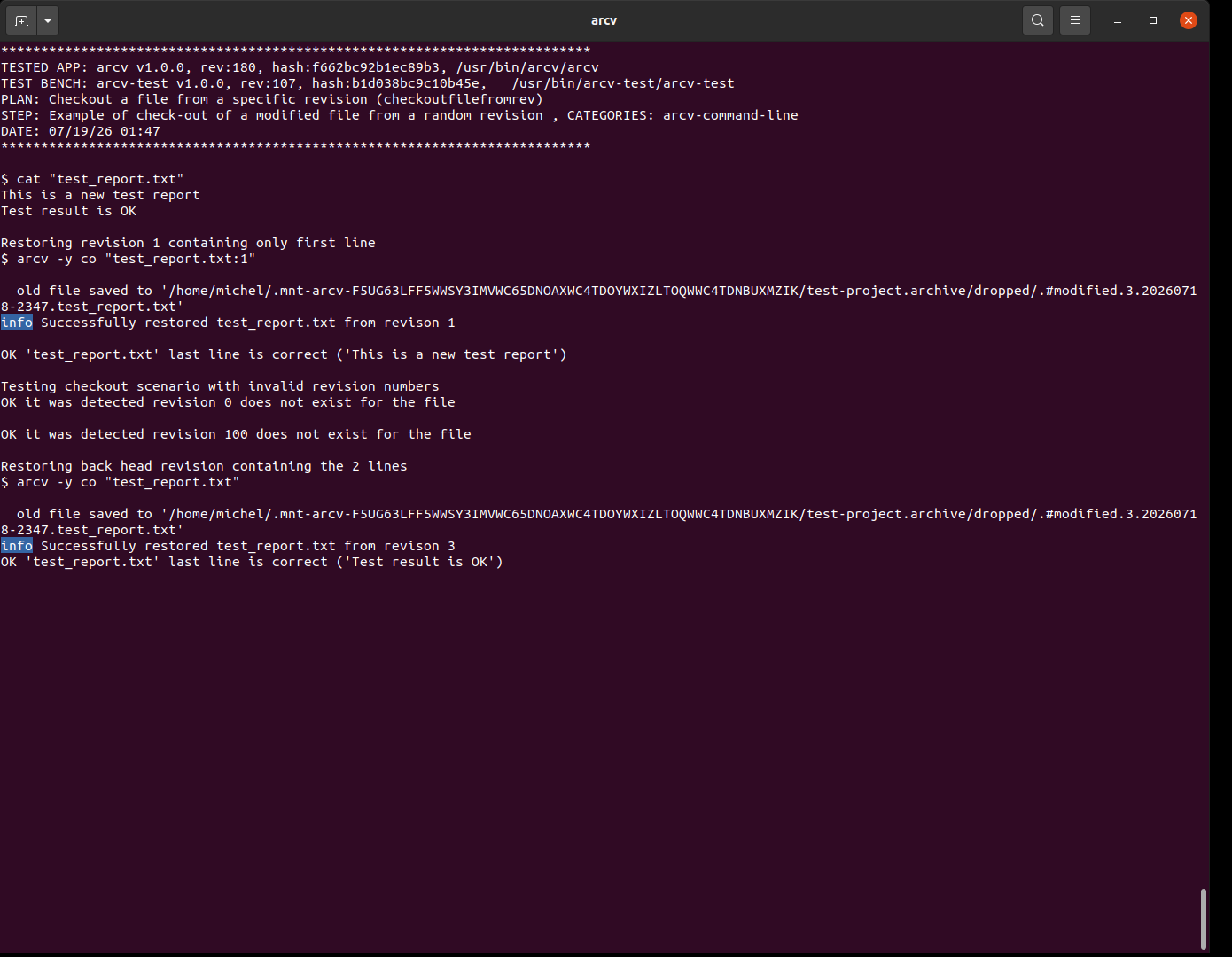The height and width of the screenshot is (957, 1232).
Task: Click the second highlighted info label
Action: click(17, 546)
